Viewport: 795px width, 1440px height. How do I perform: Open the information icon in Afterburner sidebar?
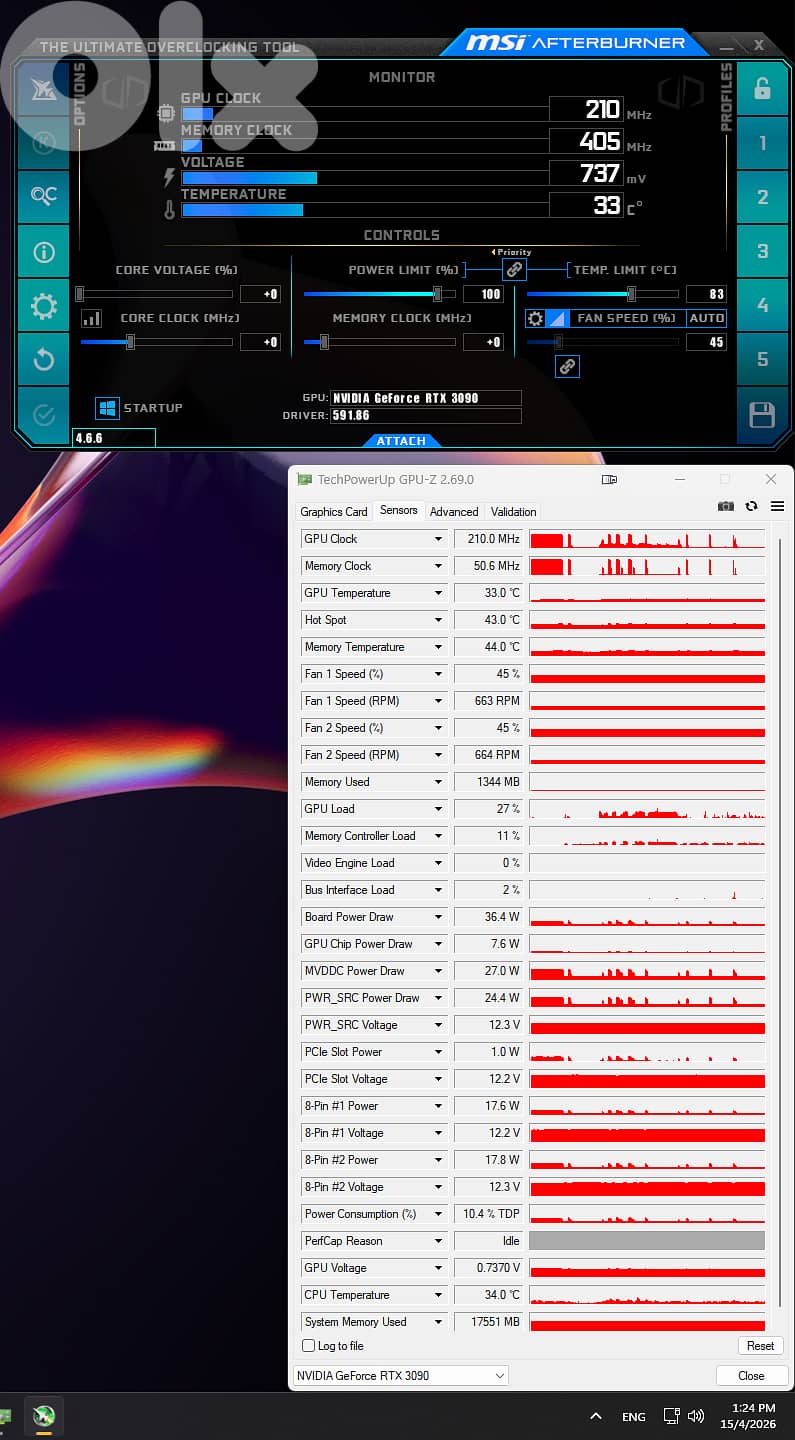[x=43, y=252]
